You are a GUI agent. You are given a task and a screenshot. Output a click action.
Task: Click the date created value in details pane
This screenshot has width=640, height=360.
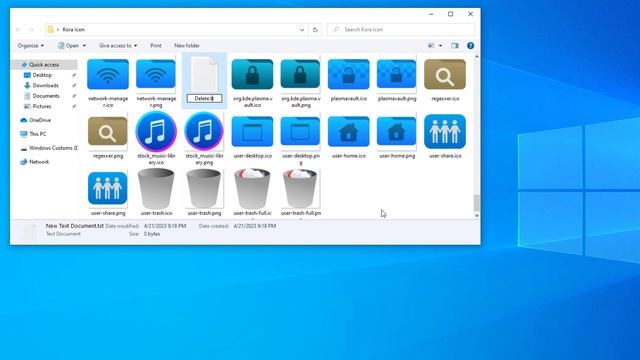pos(255,226)
